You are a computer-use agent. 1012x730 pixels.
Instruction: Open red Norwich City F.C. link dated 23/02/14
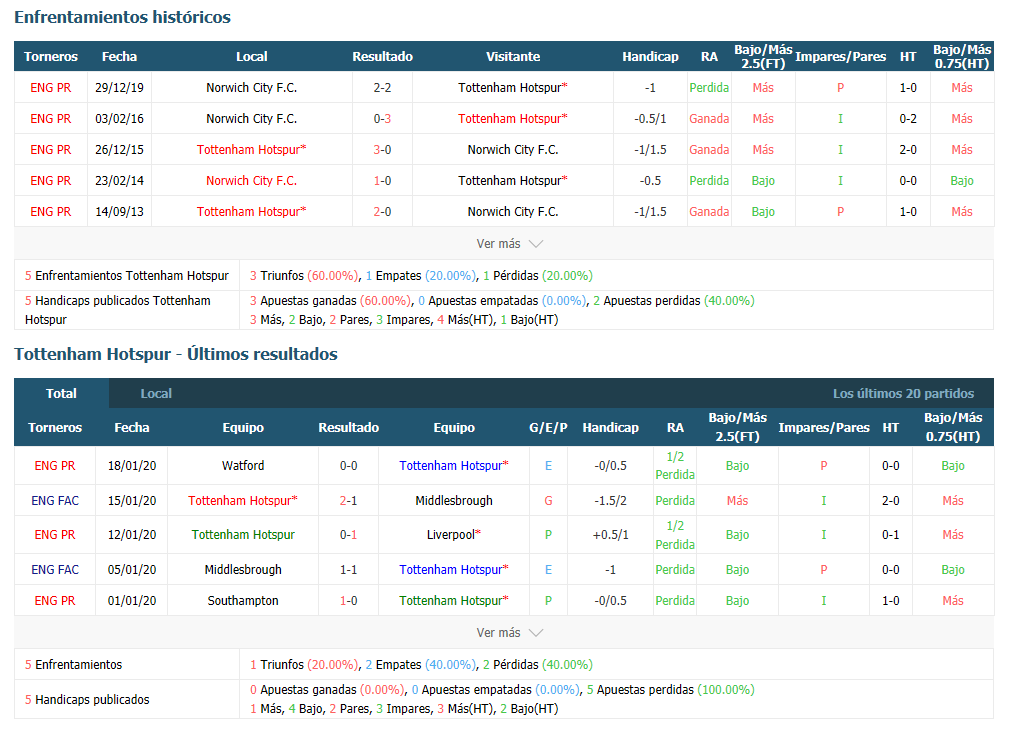point(252,181)
